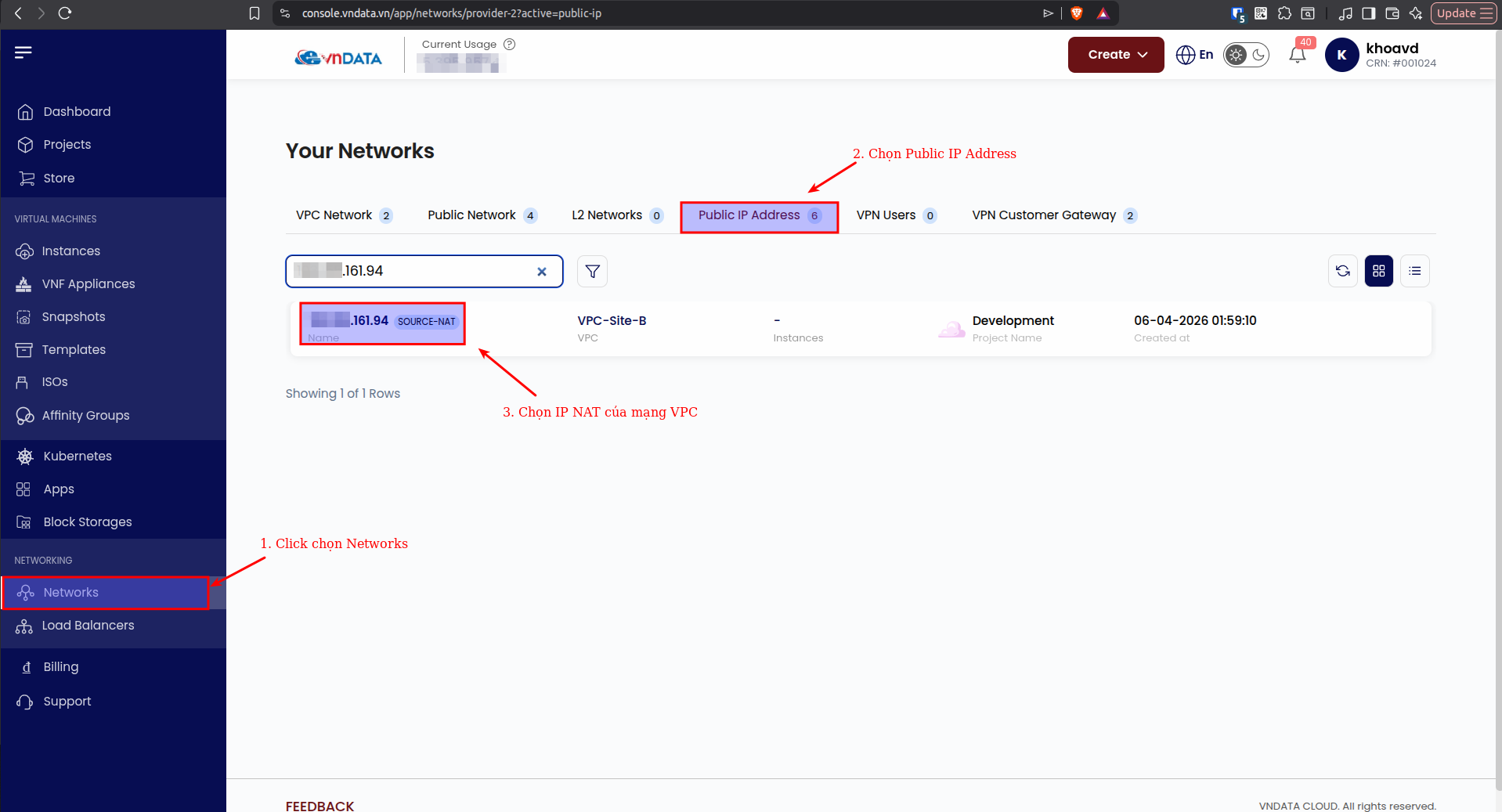Bookmark this page in browser
The height and width of the screenshot is (812, 1502).
pos(255,13)
